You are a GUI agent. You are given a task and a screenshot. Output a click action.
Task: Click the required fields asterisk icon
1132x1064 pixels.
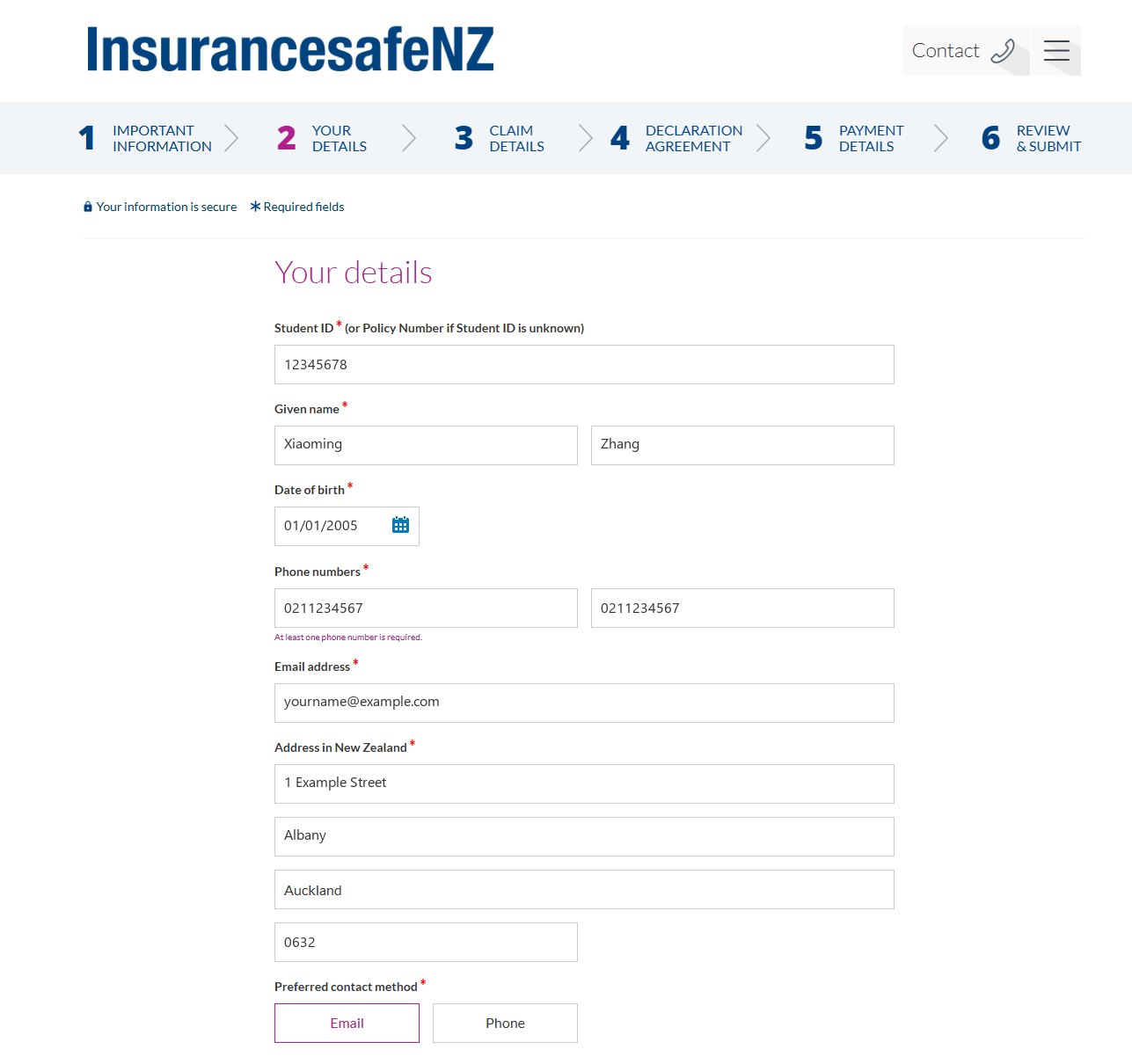pyautogui.click(x=255, y=207)
